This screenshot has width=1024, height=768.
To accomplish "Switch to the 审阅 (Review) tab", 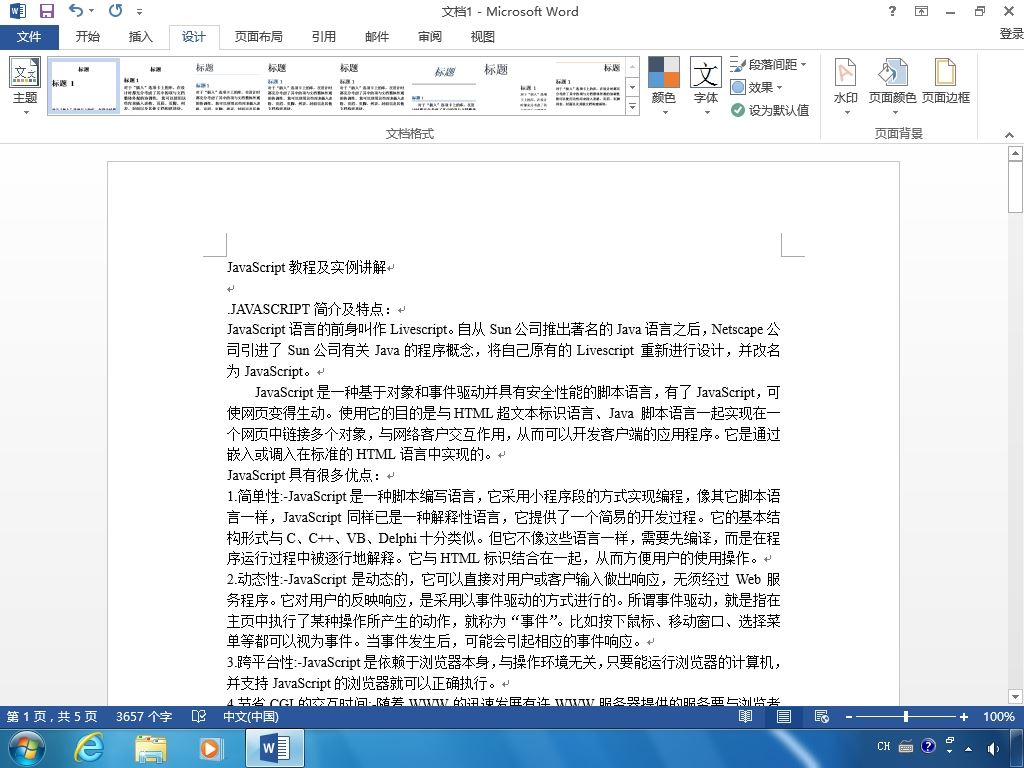I will click(x=430, y=37).
